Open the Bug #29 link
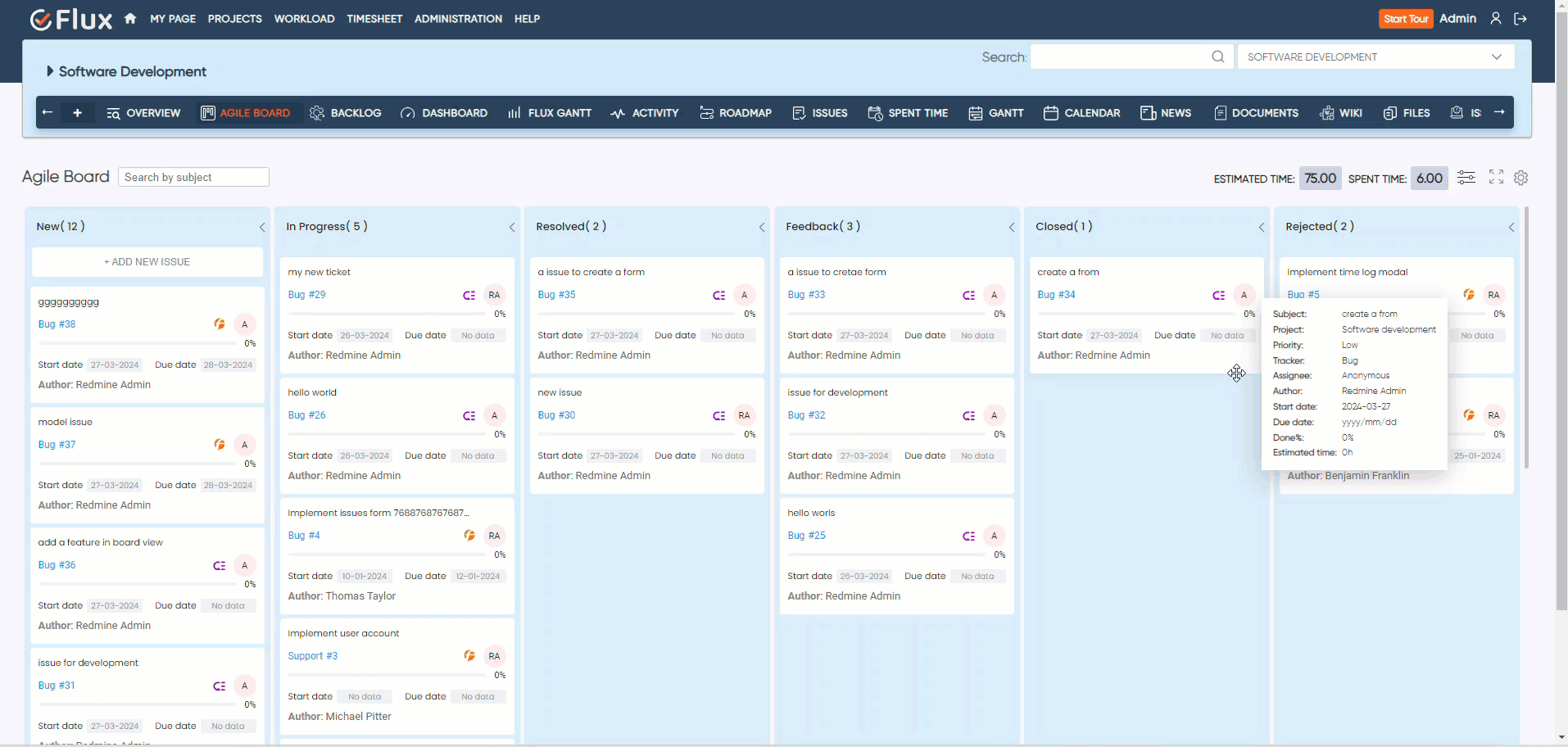This screenshot has width=1568, height=747. pos(306,294)
